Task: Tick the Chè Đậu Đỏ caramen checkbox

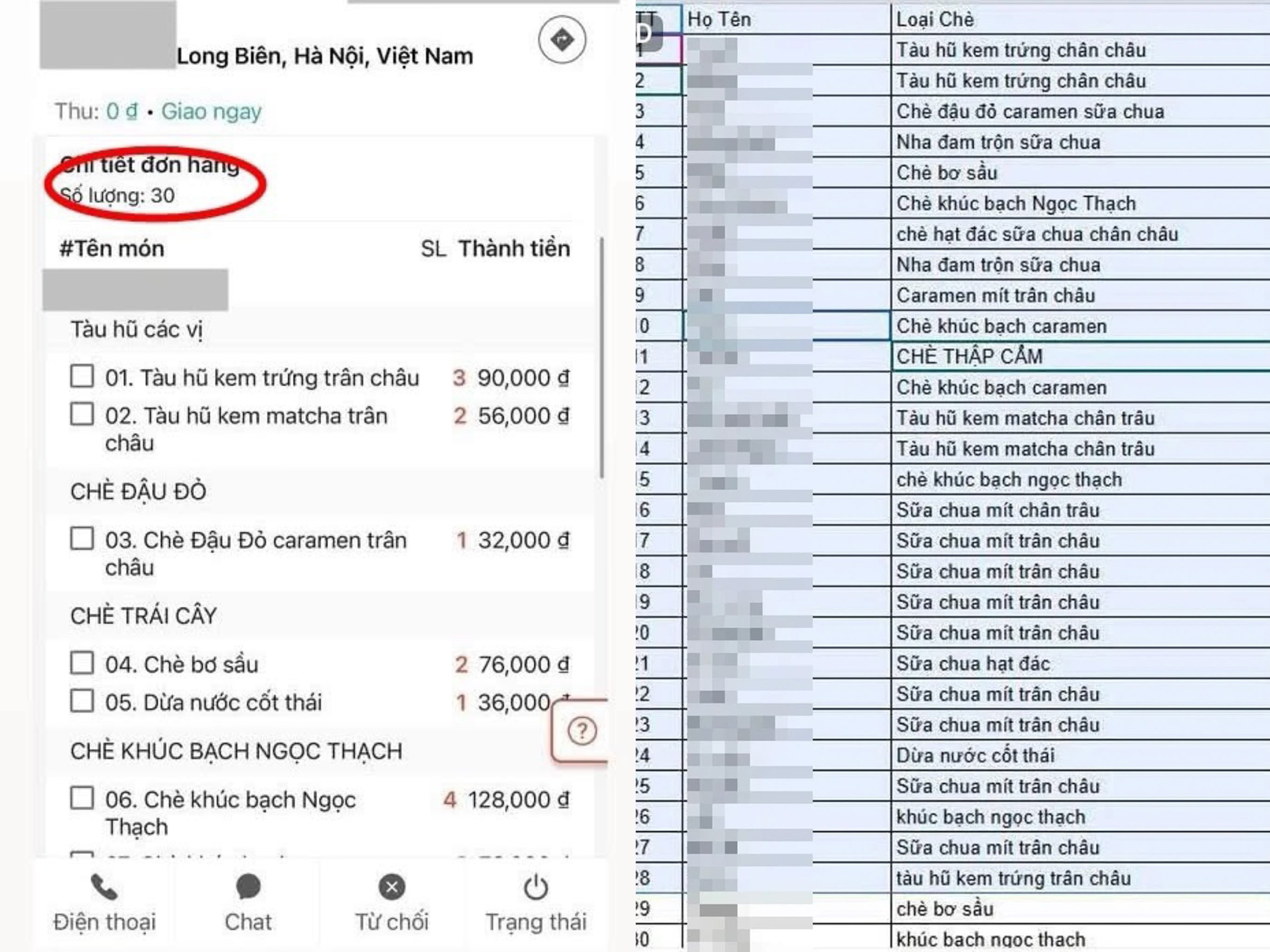Action: (x=82, y=539)
